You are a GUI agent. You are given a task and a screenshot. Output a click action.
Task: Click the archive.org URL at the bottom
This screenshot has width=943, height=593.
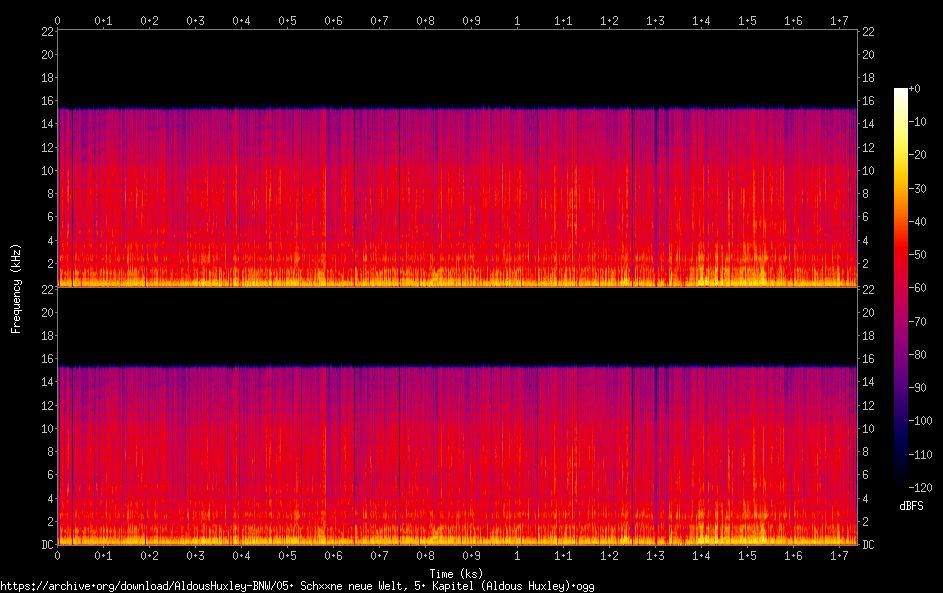coord(297,586)
